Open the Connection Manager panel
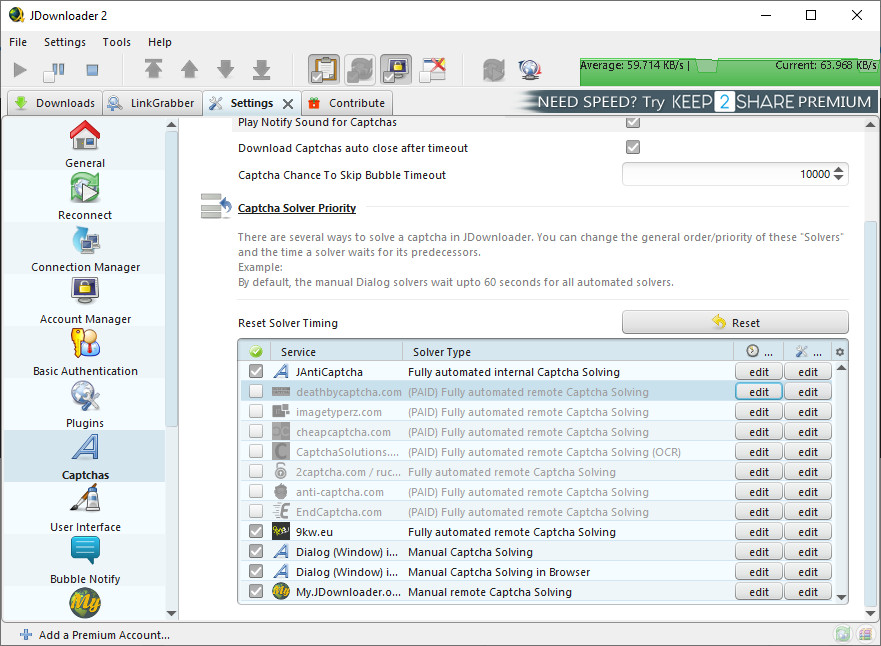The height and width of the screenshot is (646, 881). pyautogui.click(x=84, y=249)
